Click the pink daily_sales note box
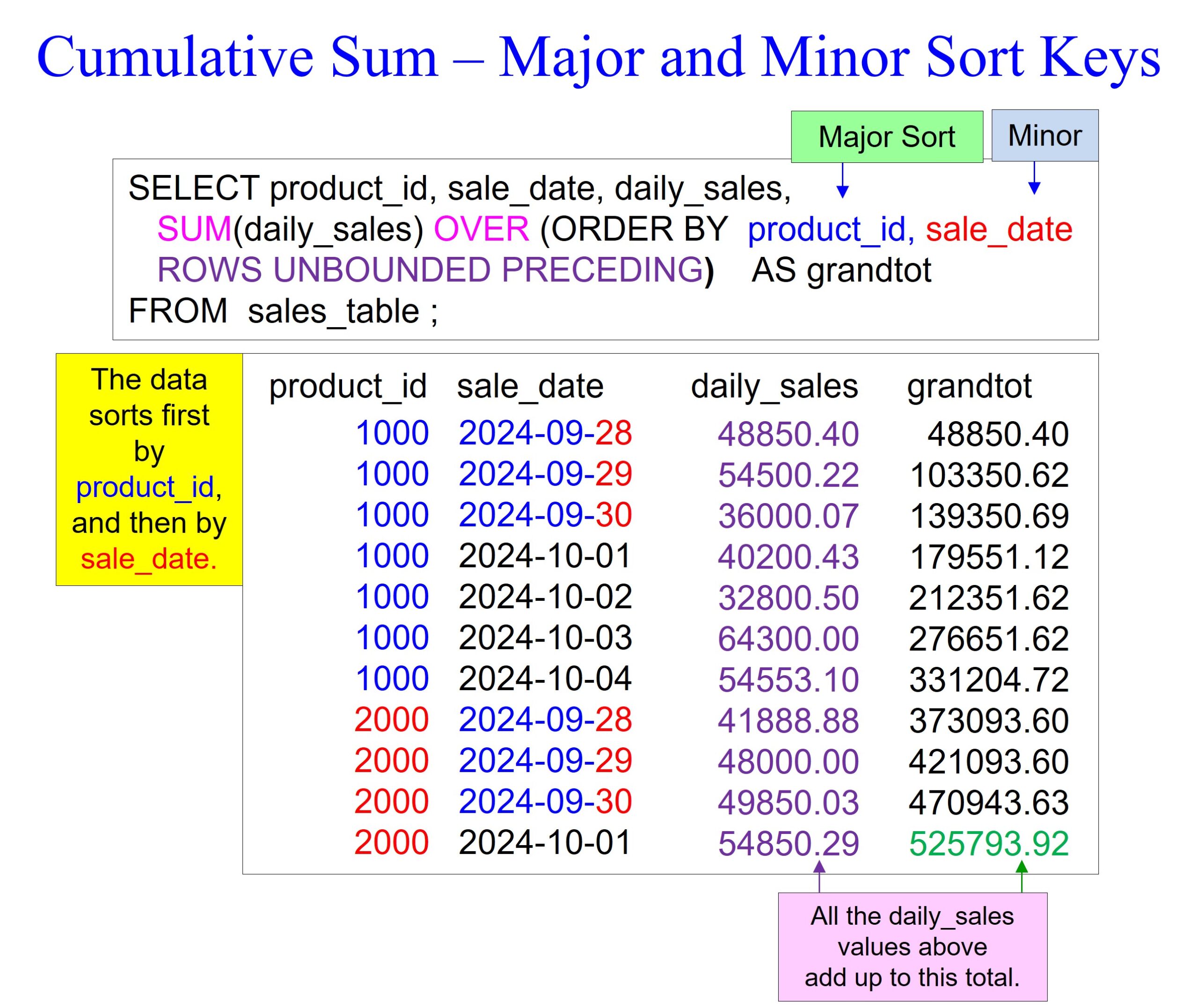Image resolution: width=1198 pixels, height=1008 pixels. coord(913,947)
